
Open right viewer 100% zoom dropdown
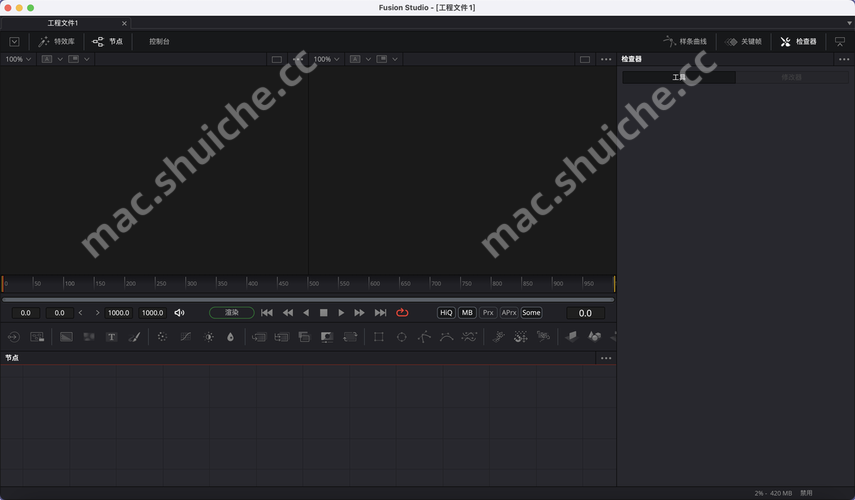click(326, 59)
